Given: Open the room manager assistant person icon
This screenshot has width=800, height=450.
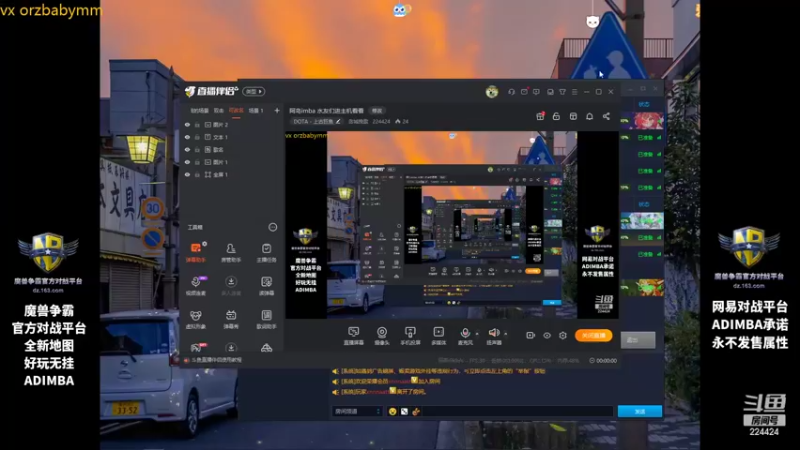Looking at the screenshot, I should pyautogui.click(x=231, y=252).
